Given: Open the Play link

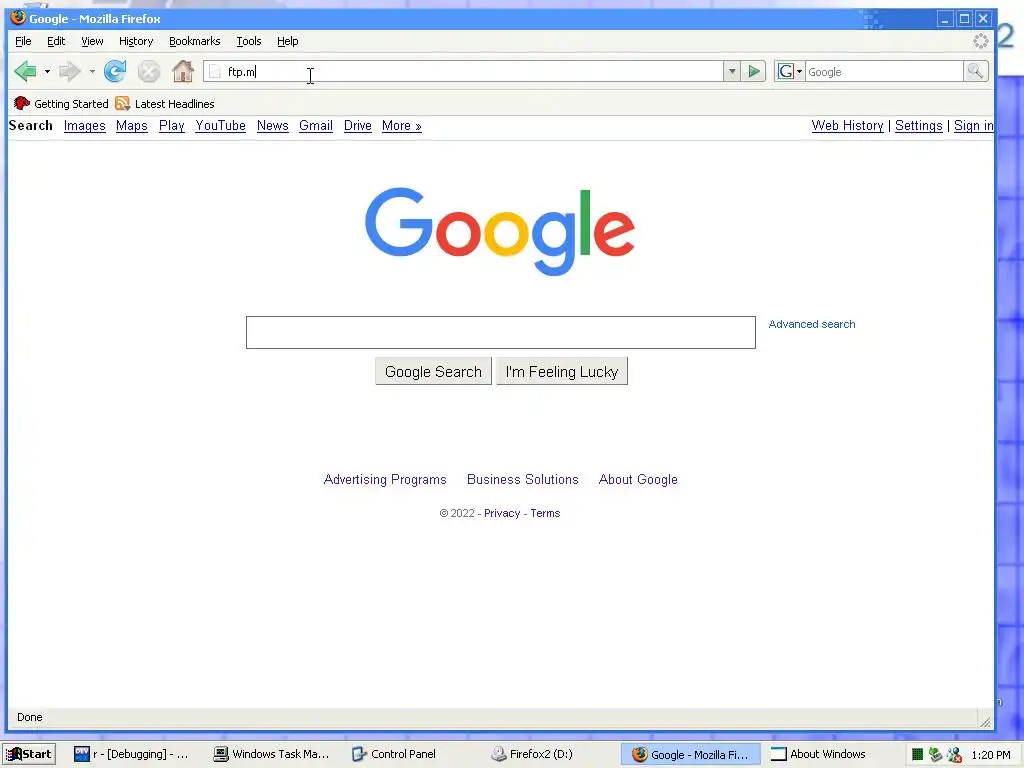Looking at the screenshot, I should coord(172,125).
